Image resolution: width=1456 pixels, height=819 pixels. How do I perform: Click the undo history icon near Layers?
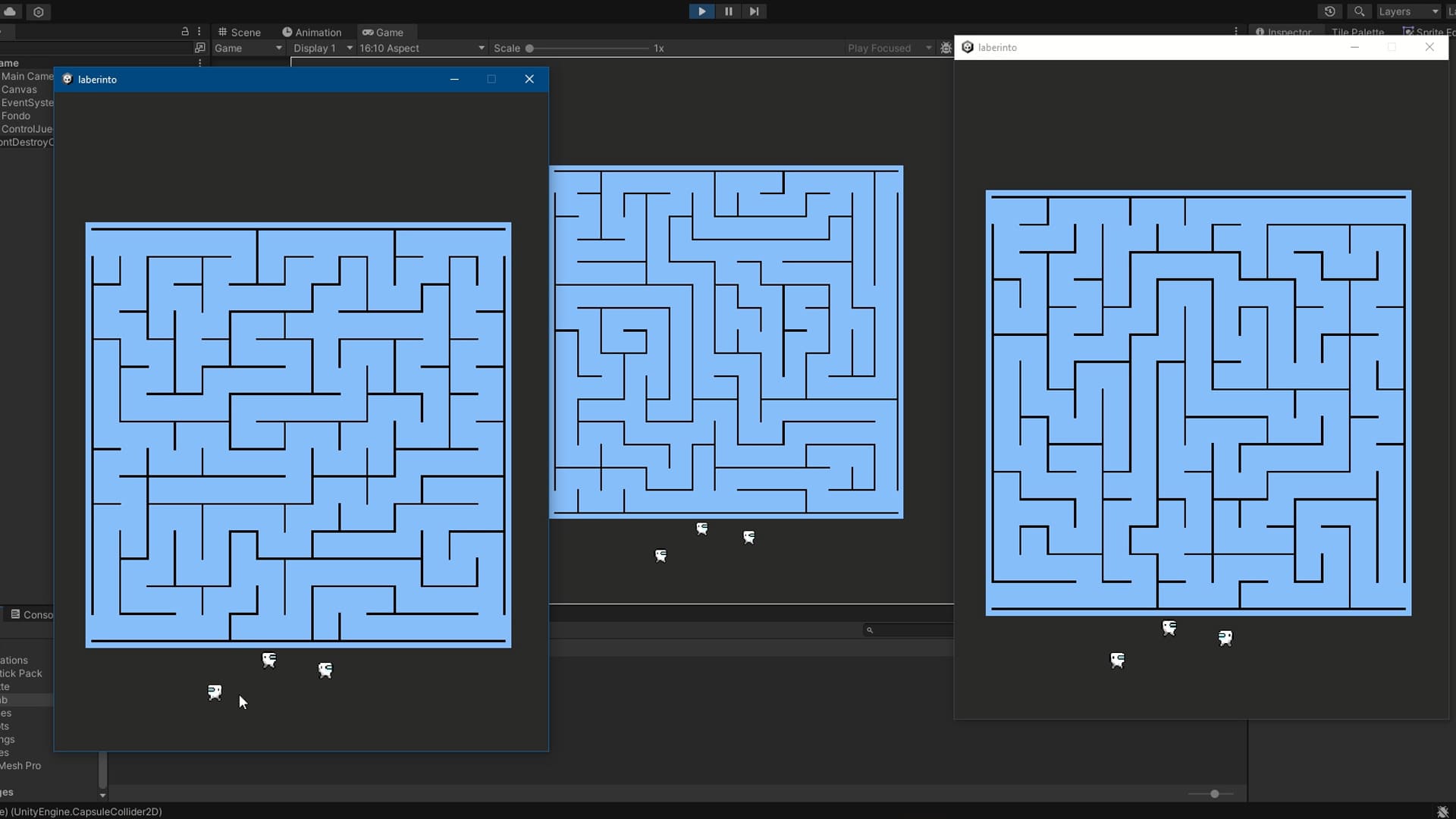pyautogui.click(x=1330, y=11)
